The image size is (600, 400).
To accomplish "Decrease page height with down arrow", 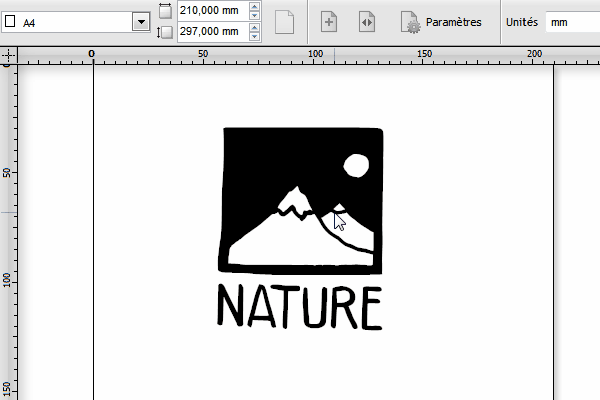I will point(254,36).
